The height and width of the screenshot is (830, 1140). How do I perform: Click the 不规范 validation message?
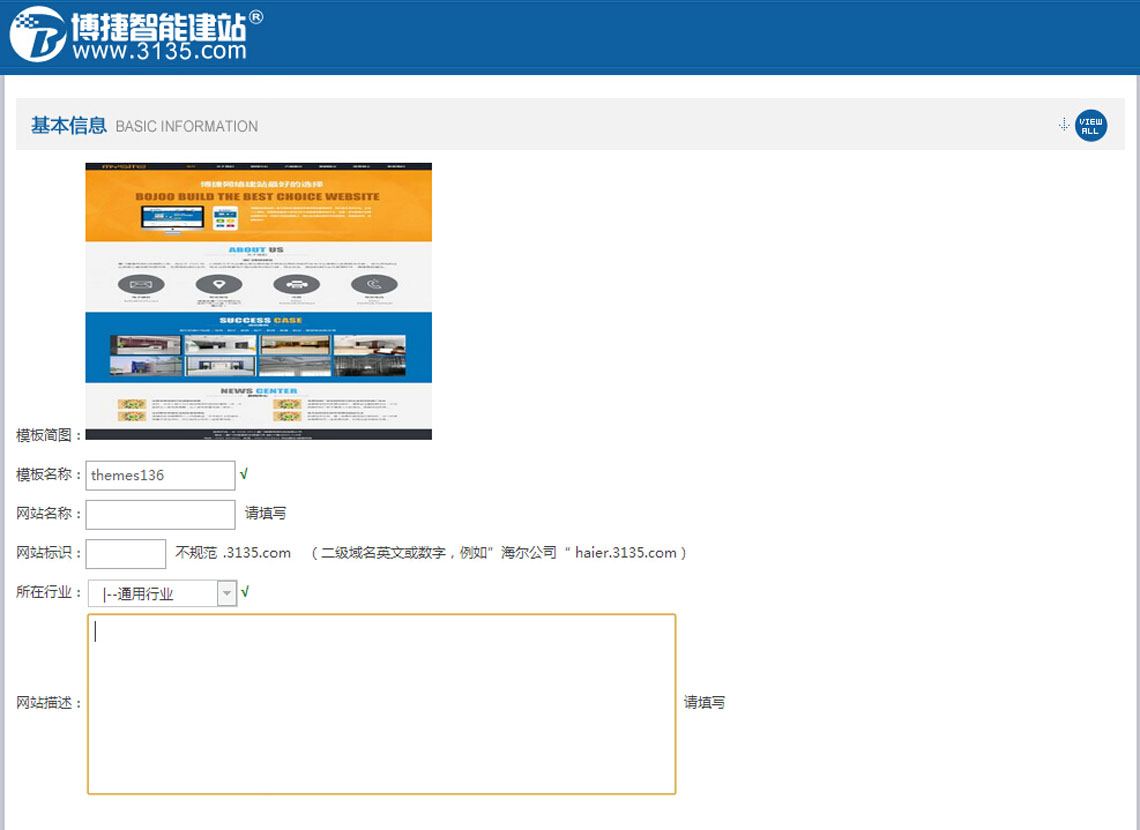click(196, 552)
